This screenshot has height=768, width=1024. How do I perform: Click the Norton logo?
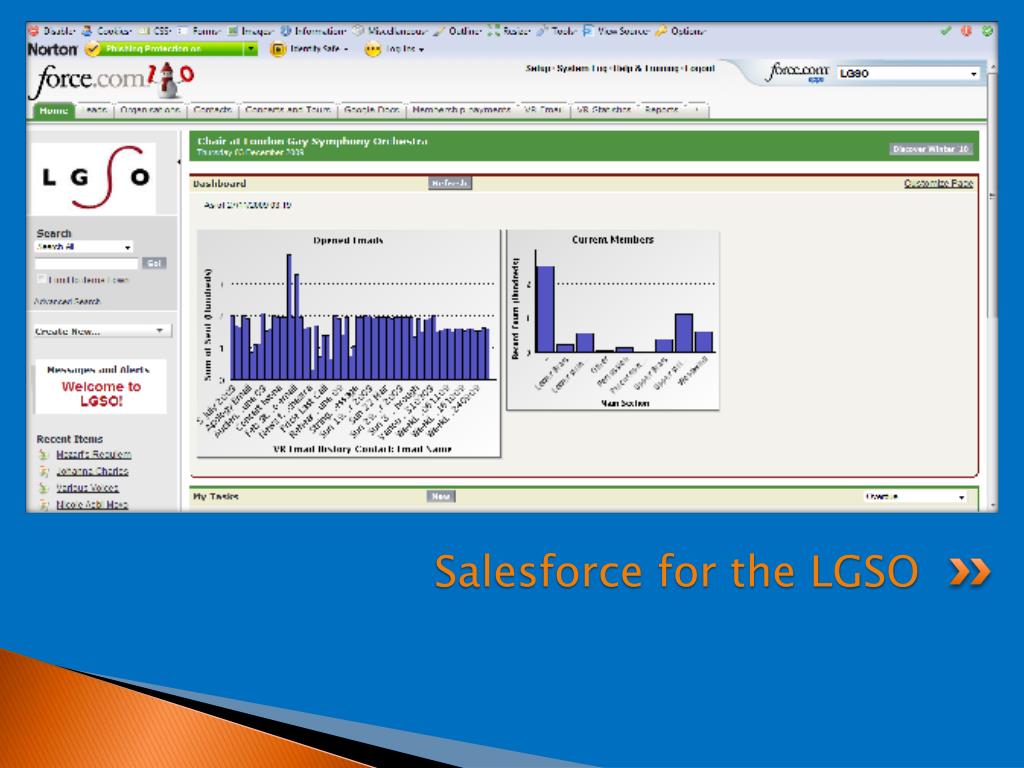[x=52, y=49]
